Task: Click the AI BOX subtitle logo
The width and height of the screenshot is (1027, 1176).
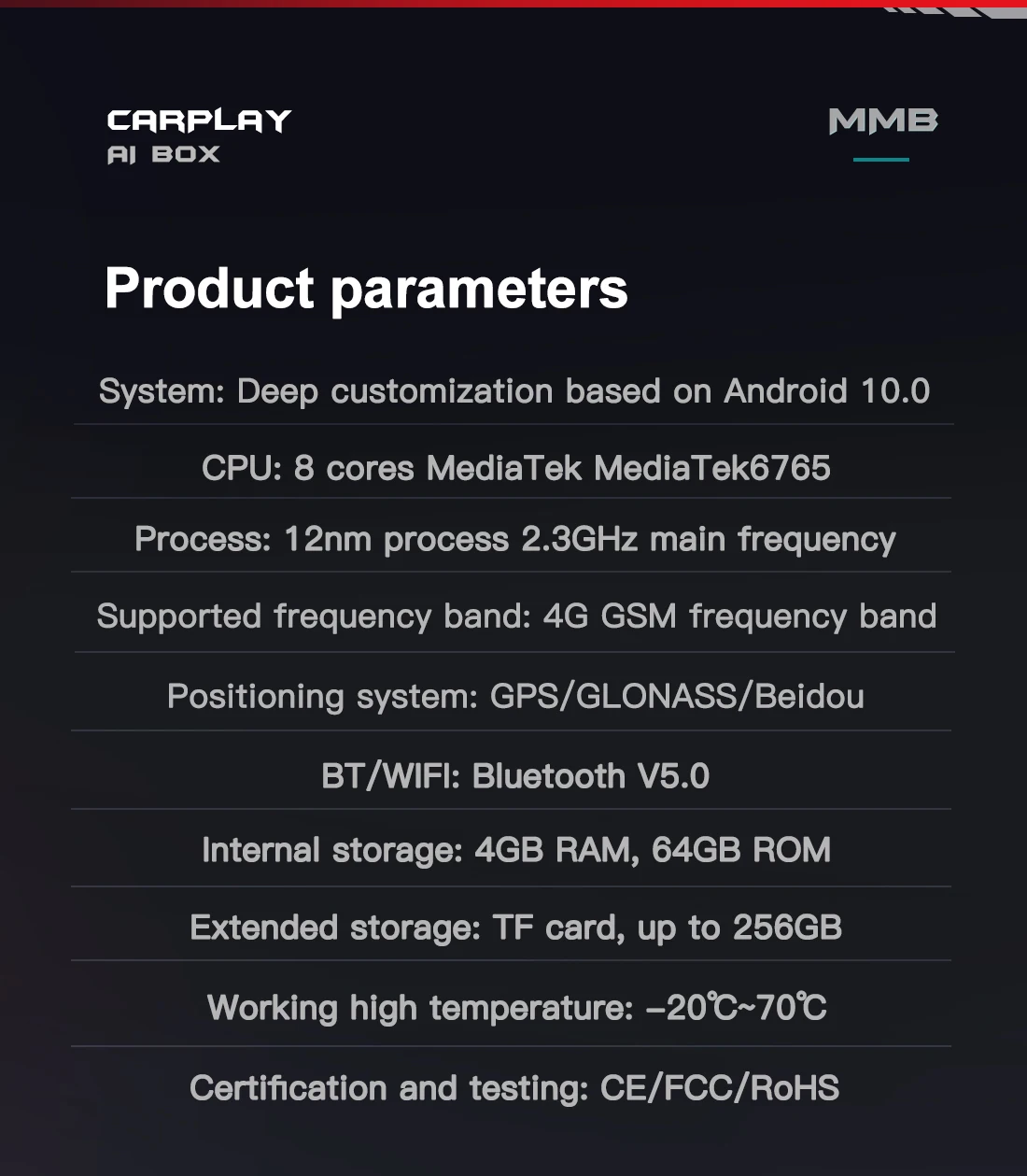Action: click(x=163, y=154)
